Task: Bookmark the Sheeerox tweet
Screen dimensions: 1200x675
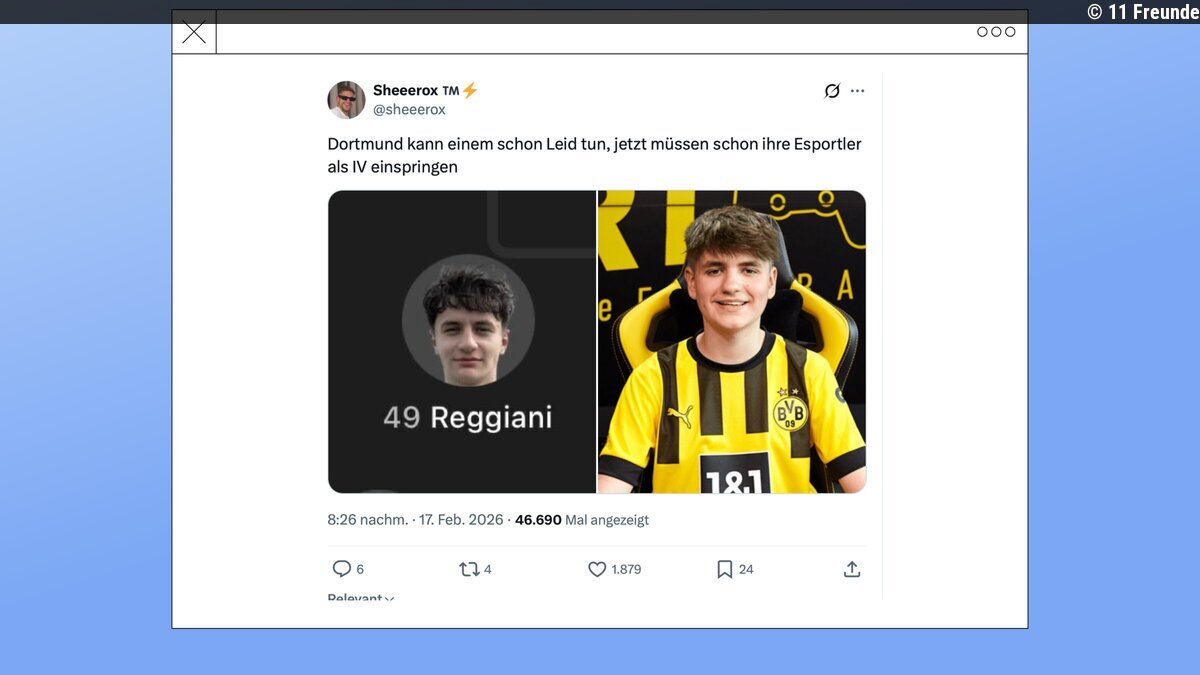Action: point(725,569)
